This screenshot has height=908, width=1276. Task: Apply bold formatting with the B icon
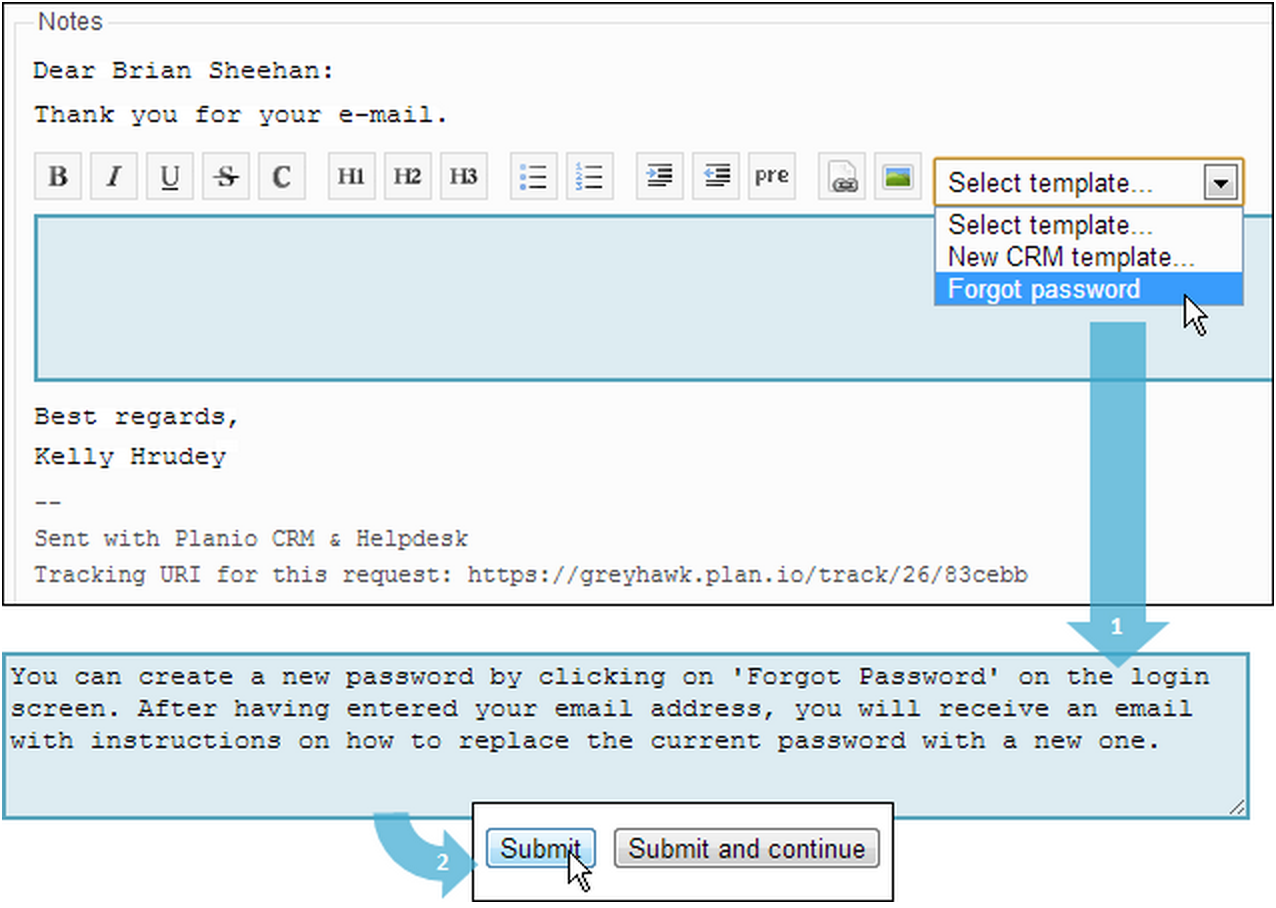(58, 177)
